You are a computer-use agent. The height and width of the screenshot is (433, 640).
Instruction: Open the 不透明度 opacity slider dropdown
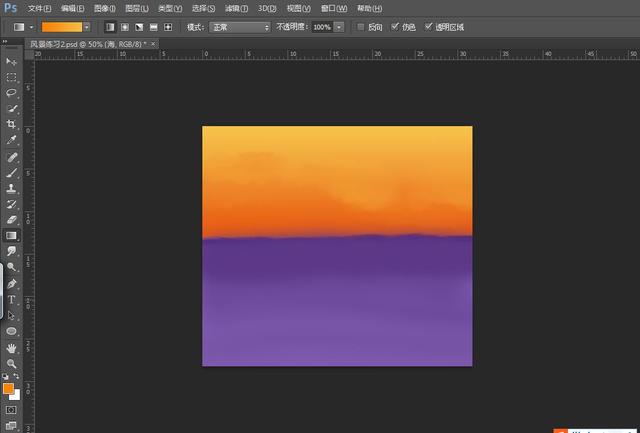coord(340,26)
